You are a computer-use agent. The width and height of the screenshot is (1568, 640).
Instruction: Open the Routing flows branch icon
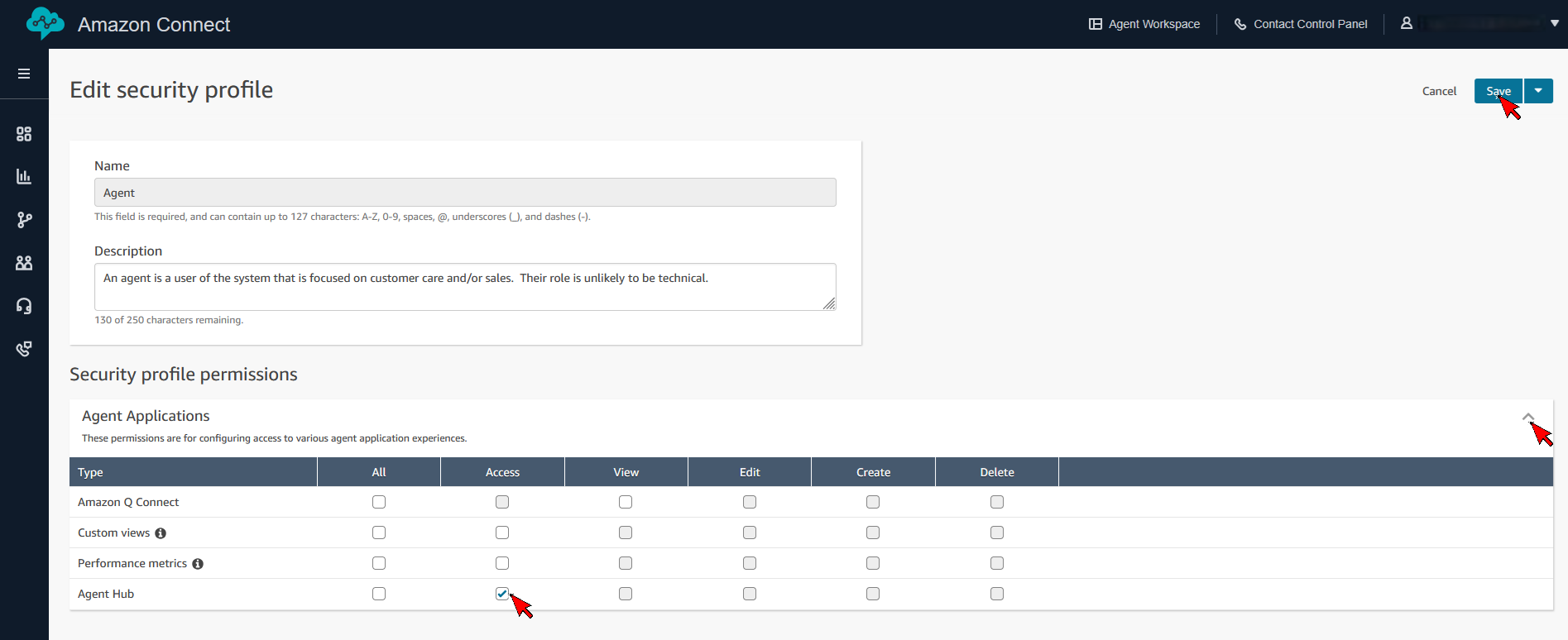click(24, 220)
